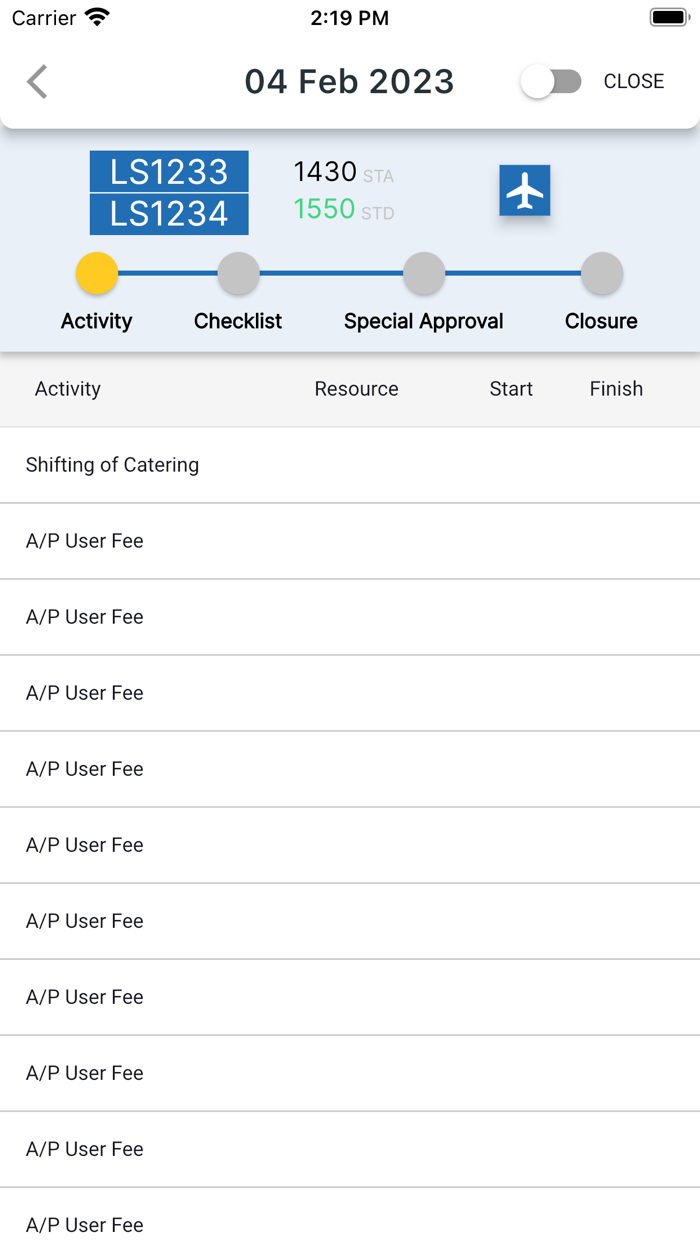
Task: Select the yellow Activity step circle
Action: coord(97,273)
